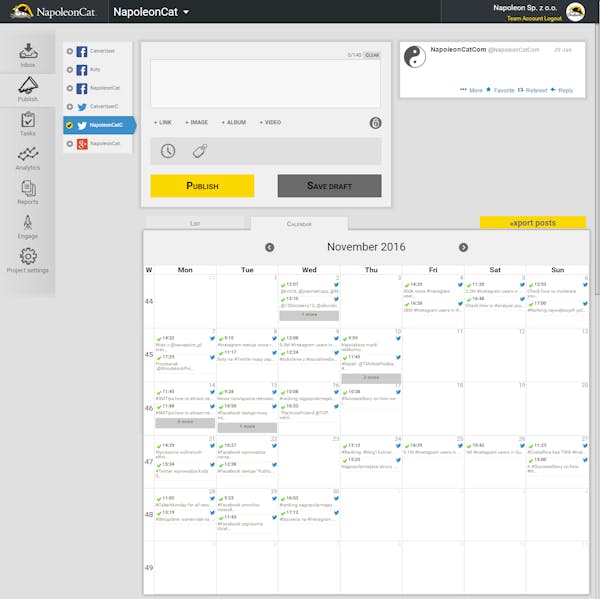
Task: Open the 13:07 post on November 2
Action: coord(309,288)
